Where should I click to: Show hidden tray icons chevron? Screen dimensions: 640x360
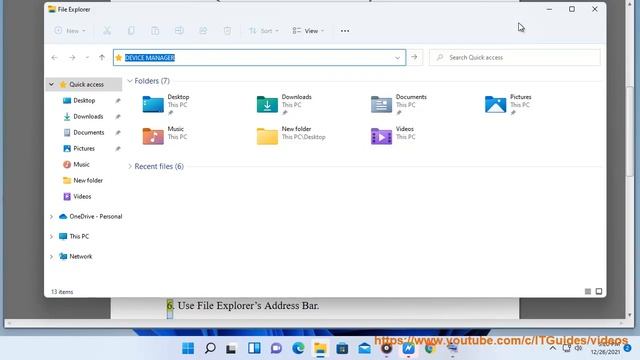point(553,348)
